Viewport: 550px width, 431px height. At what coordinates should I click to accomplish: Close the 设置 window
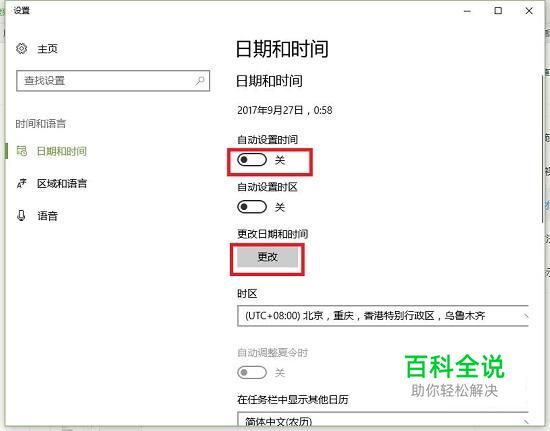[x=529, y=11]
